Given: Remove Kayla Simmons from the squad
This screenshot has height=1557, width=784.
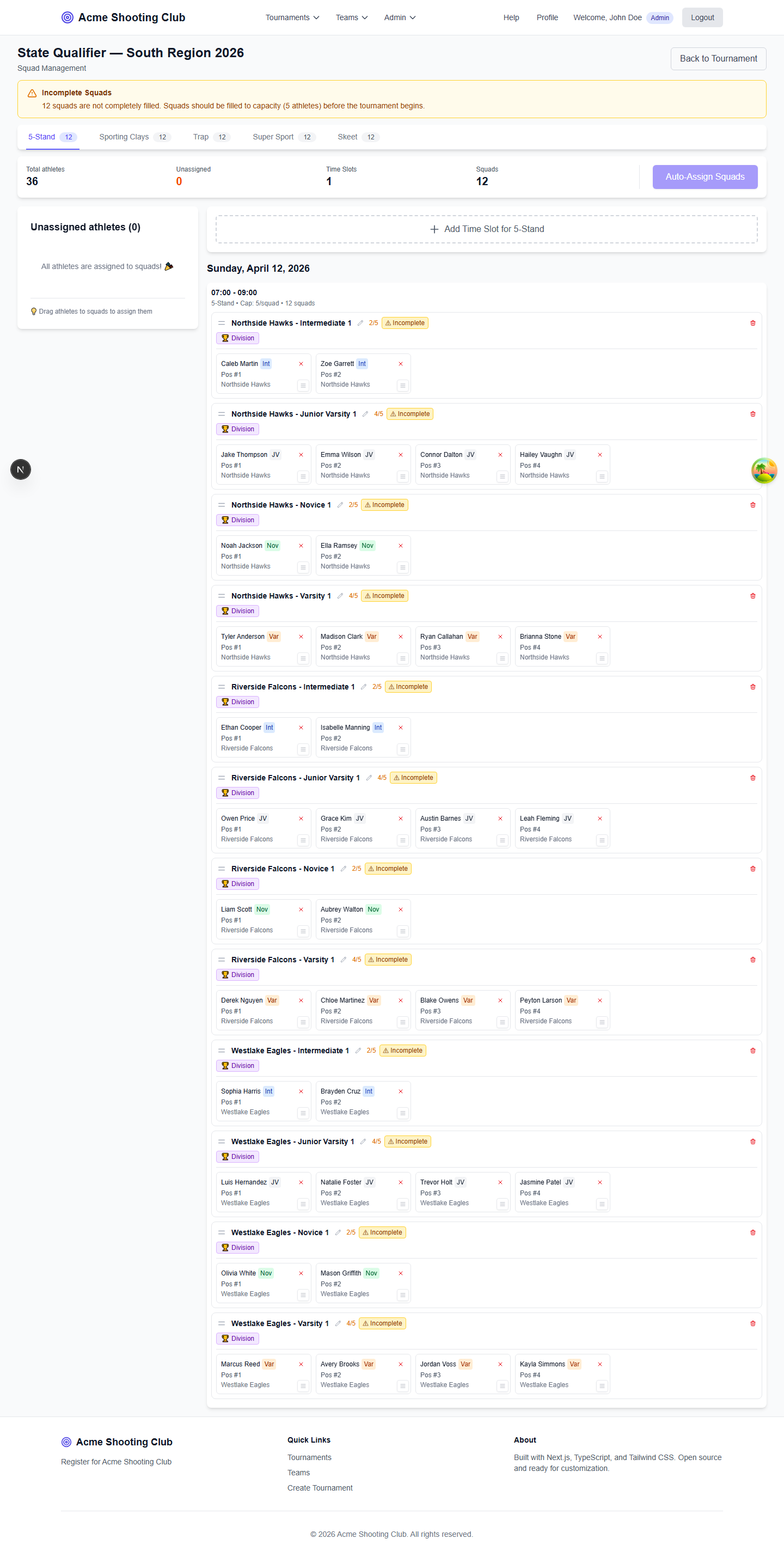Looking at the screenshot, I should (x=599, y=1364).
